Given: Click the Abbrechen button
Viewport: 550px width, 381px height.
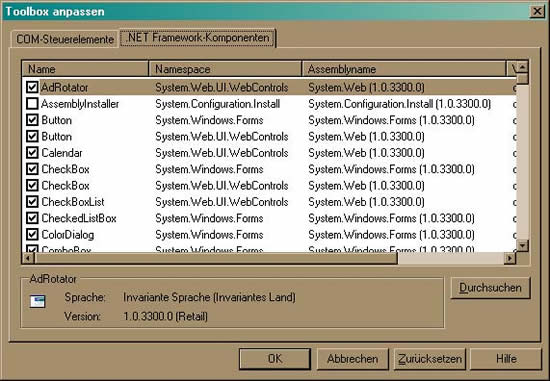Looking at the screenshot, I should point(353,359).
